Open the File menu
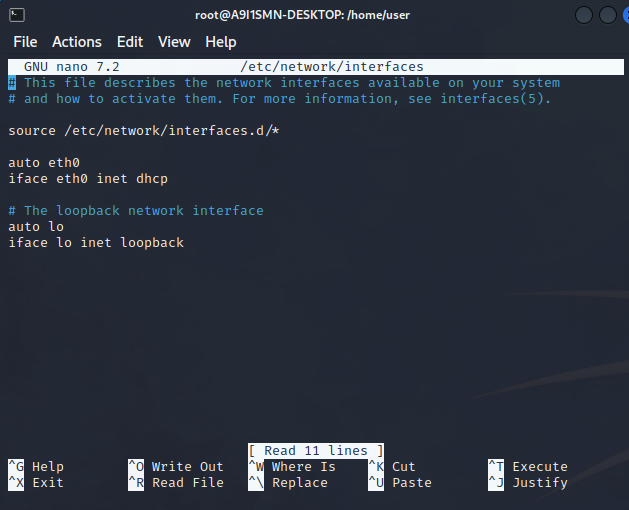629x510 pixels. coord(25,42)
